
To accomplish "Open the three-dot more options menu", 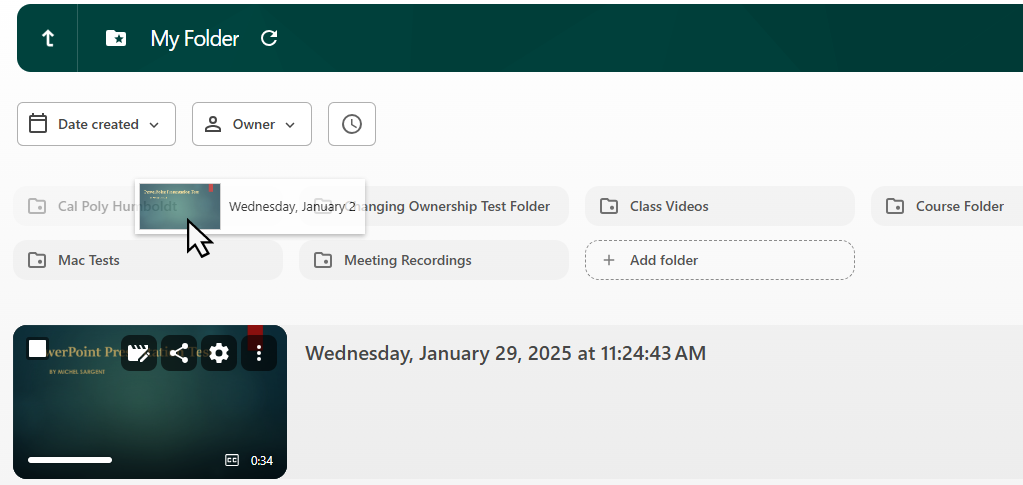I will pos(259,353).
